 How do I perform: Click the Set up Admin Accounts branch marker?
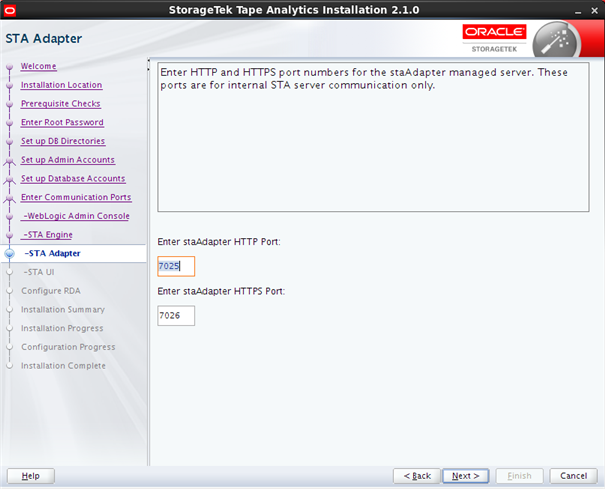pyautogui.click(x=10, y=161)
